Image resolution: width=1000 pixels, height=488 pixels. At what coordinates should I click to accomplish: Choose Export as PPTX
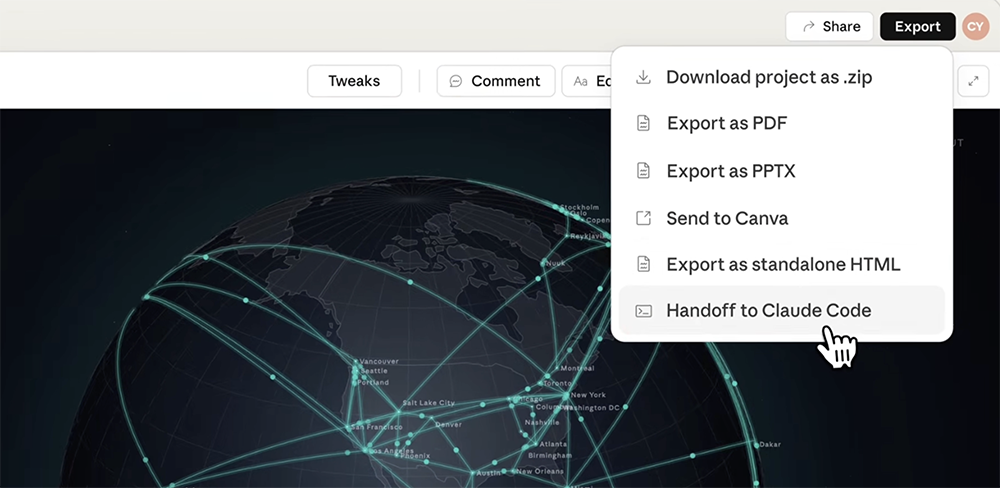tap(730, 171)
